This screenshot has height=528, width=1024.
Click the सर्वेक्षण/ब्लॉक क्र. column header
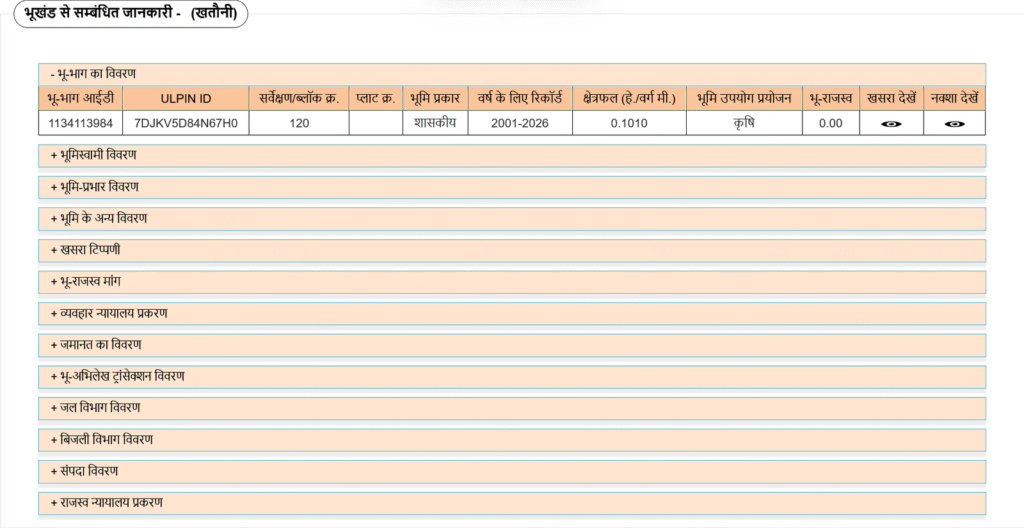tap(299, 99)
